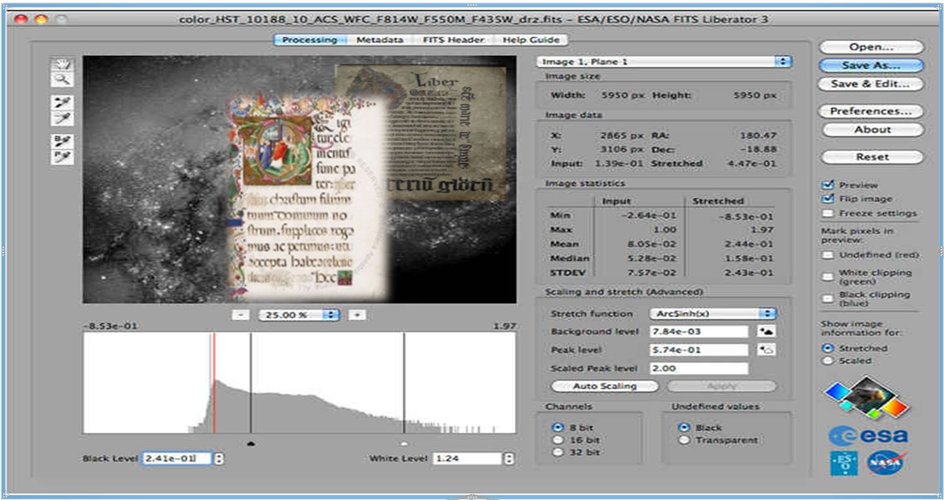Click the Save & Edit... button

[871, 84]
